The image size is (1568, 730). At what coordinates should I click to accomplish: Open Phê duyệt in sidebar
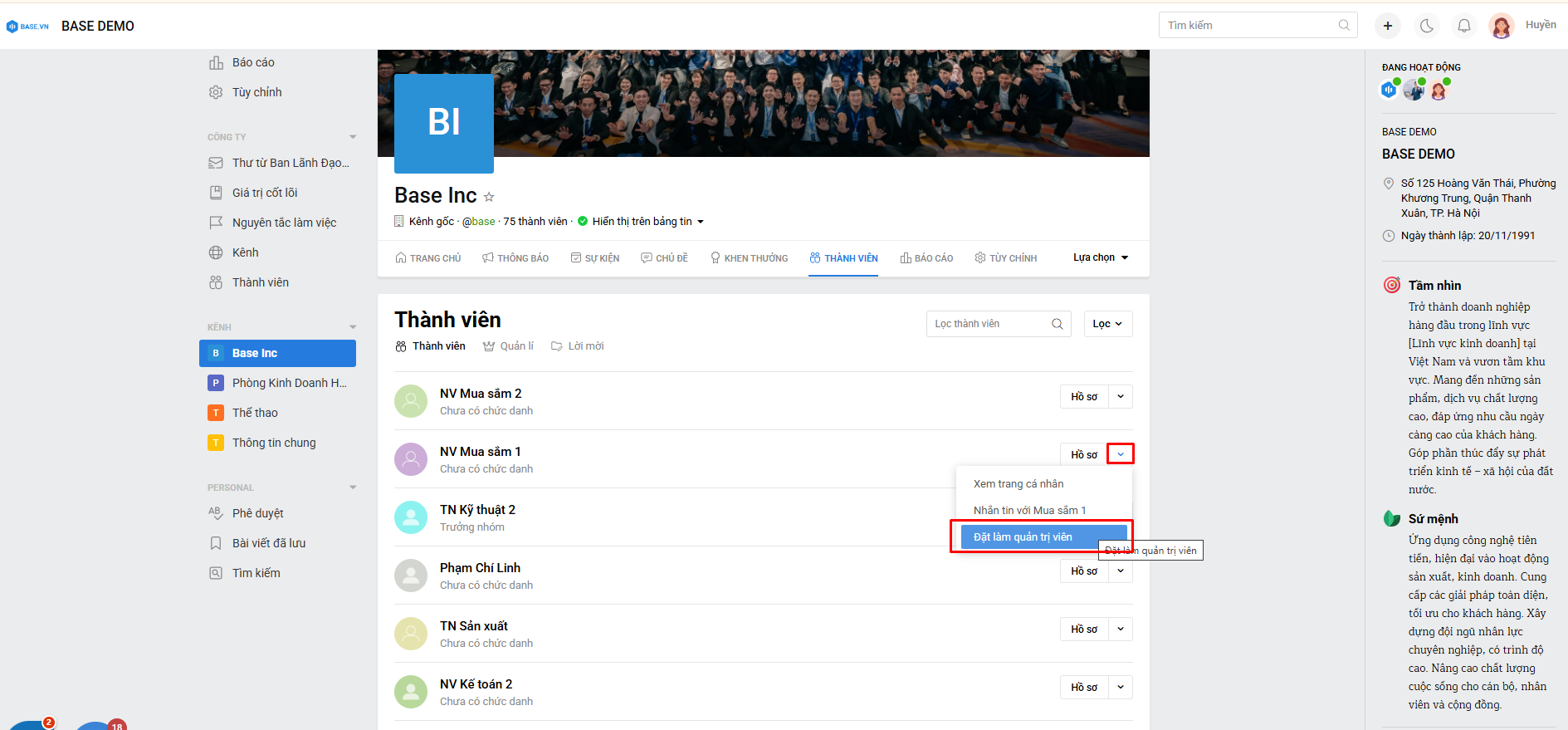tap(257, 513)
